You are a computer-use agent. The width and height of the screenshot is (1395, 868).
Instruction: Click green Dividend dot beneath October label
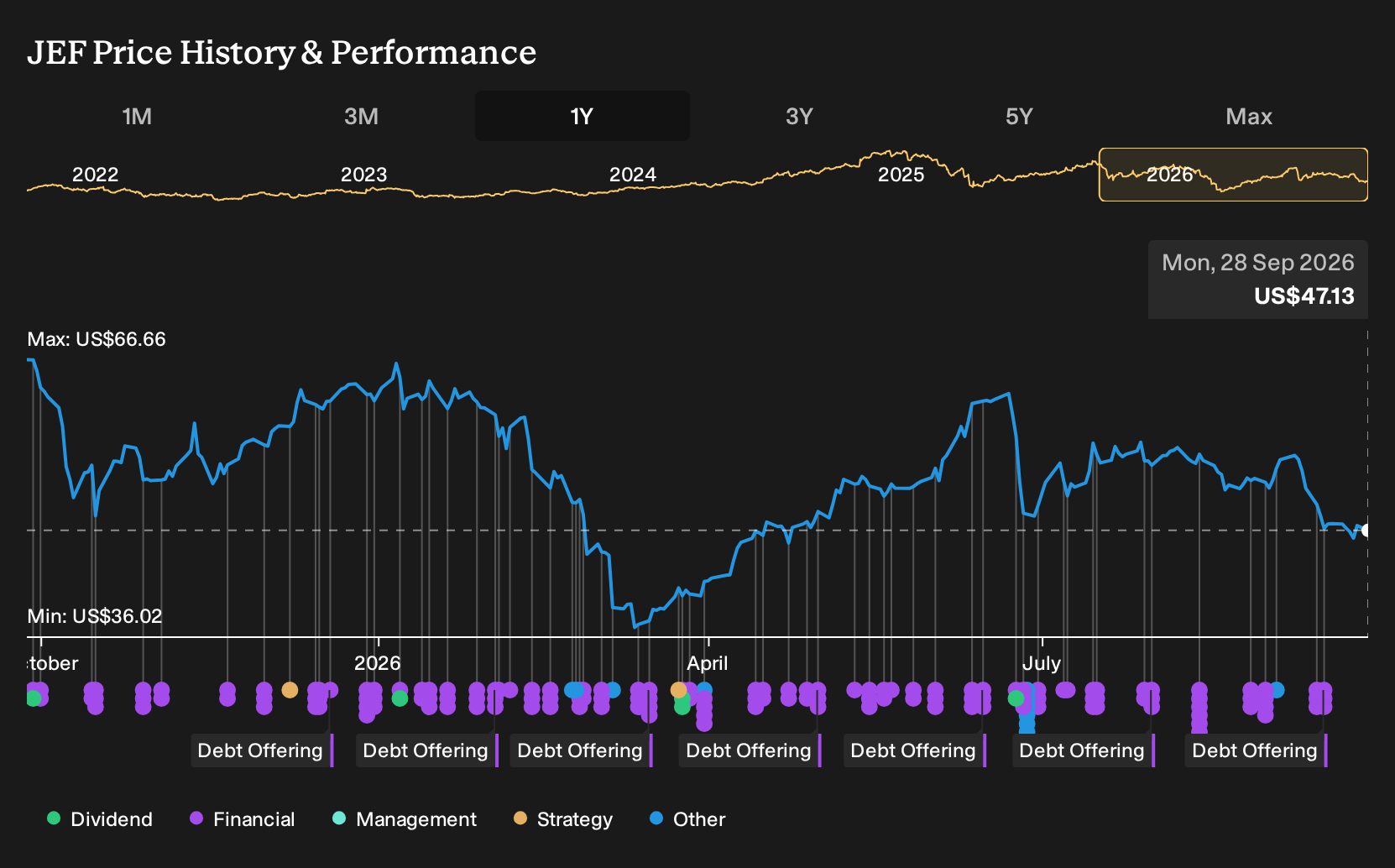pyautogui.click(x=34, y=698)
